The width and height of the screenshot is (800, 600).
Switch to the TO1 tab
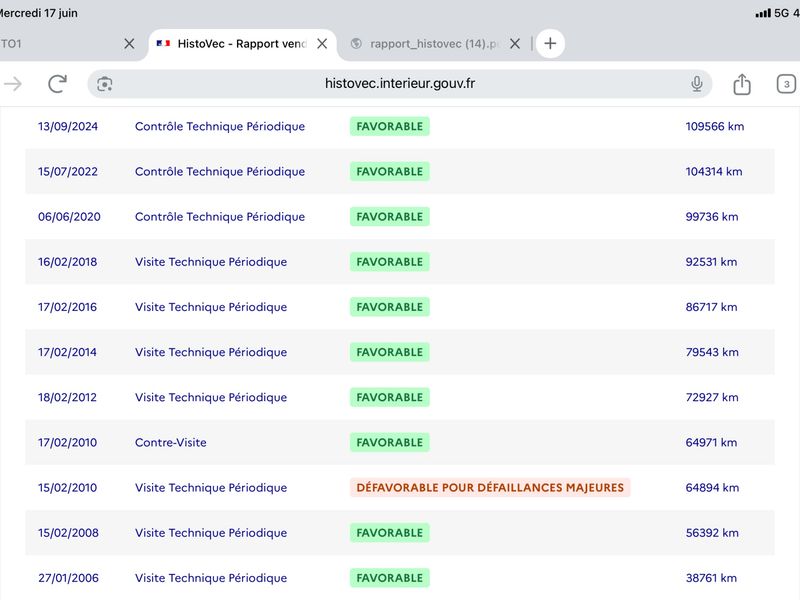click(66, 44)
